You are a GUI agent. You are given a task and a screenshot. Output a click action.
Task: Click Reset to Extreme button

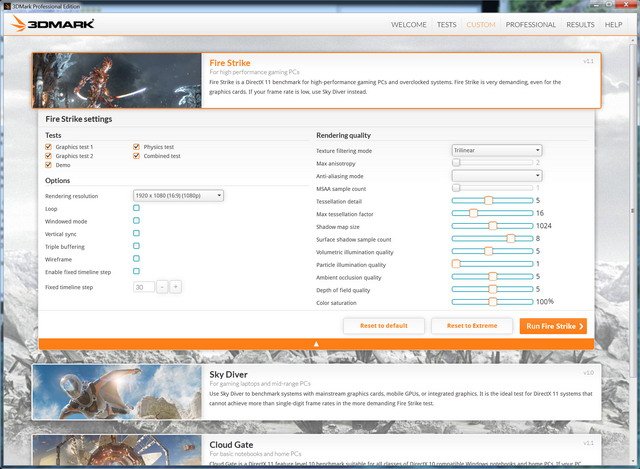click(472, 326)
